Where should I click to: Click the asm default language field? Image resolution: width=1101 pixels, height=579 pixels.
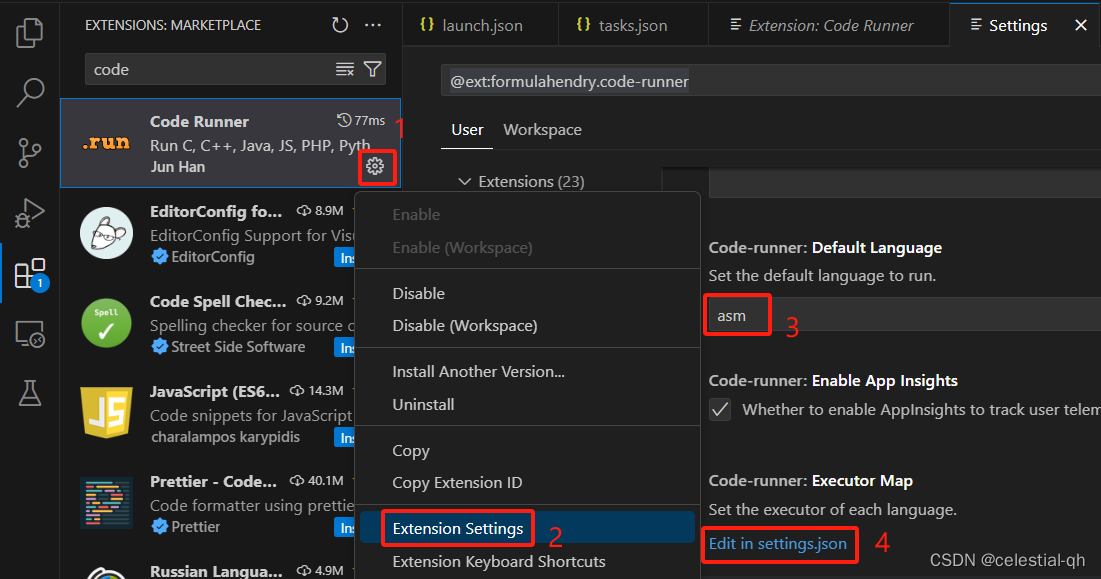pyautogui.click(x=737, y=314)
